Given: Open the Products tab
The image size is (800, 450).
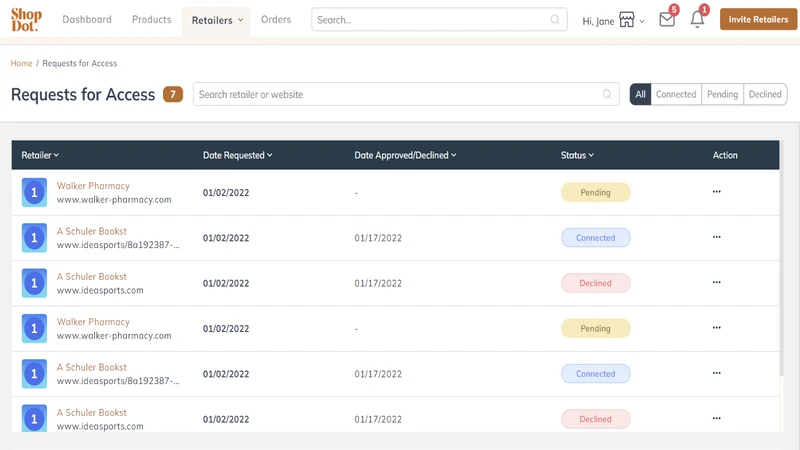Looking at the screenshot, I should 152,19.
